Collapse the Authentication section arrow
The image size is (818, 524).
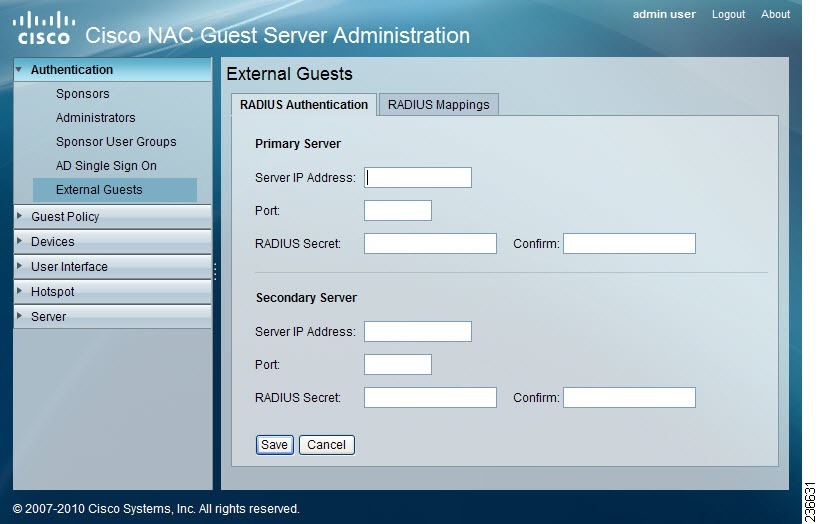point(19,69)
